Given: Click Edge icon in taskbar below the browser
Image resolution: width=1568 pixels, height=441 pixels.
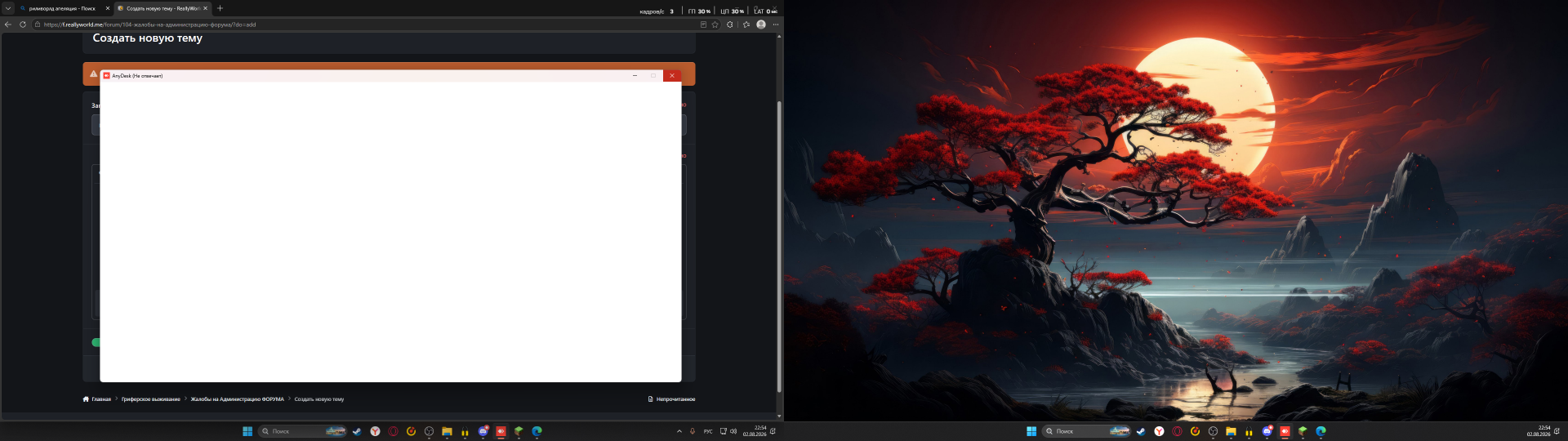Looking at the screenshot, I should point(537,431).
